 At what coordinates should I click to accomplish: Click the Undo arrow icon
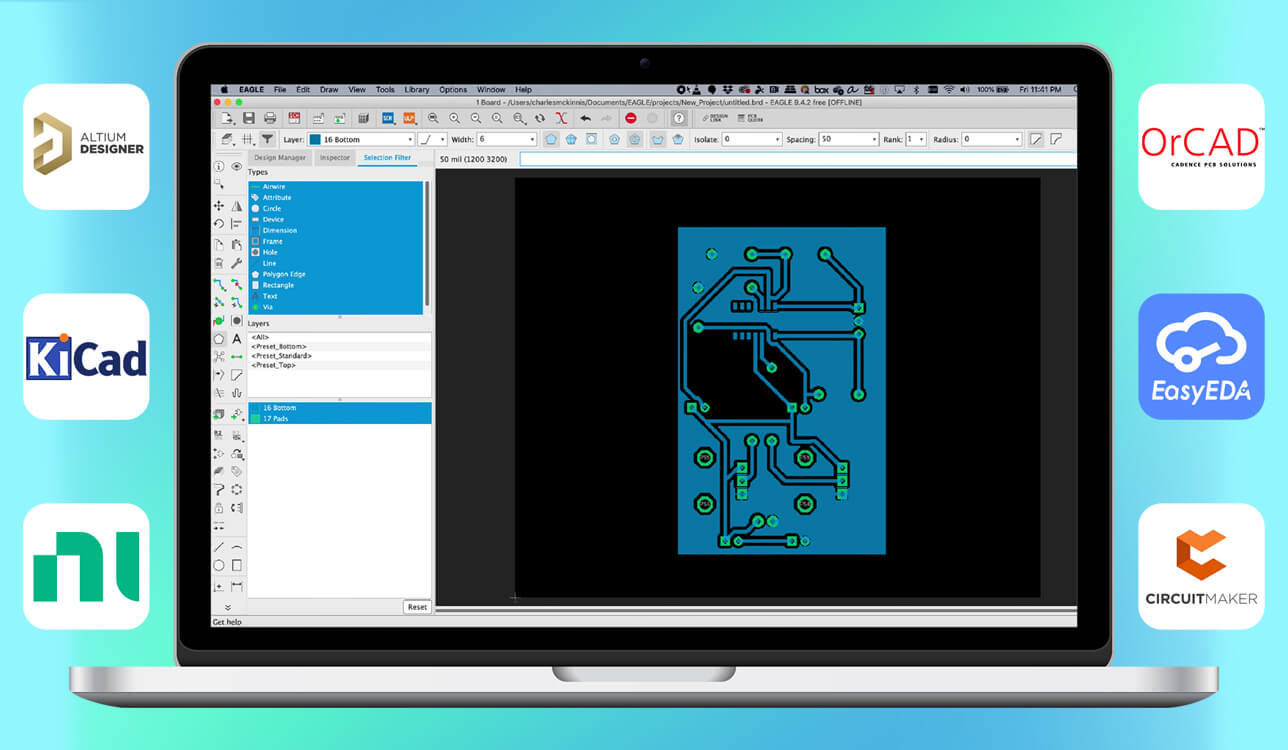[586, 118]
